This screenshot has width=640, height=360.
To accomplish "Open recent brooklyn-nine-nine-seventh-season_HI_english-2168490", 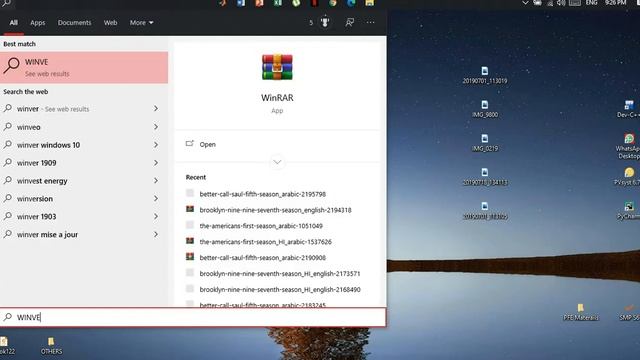I will tap(280, 290).
